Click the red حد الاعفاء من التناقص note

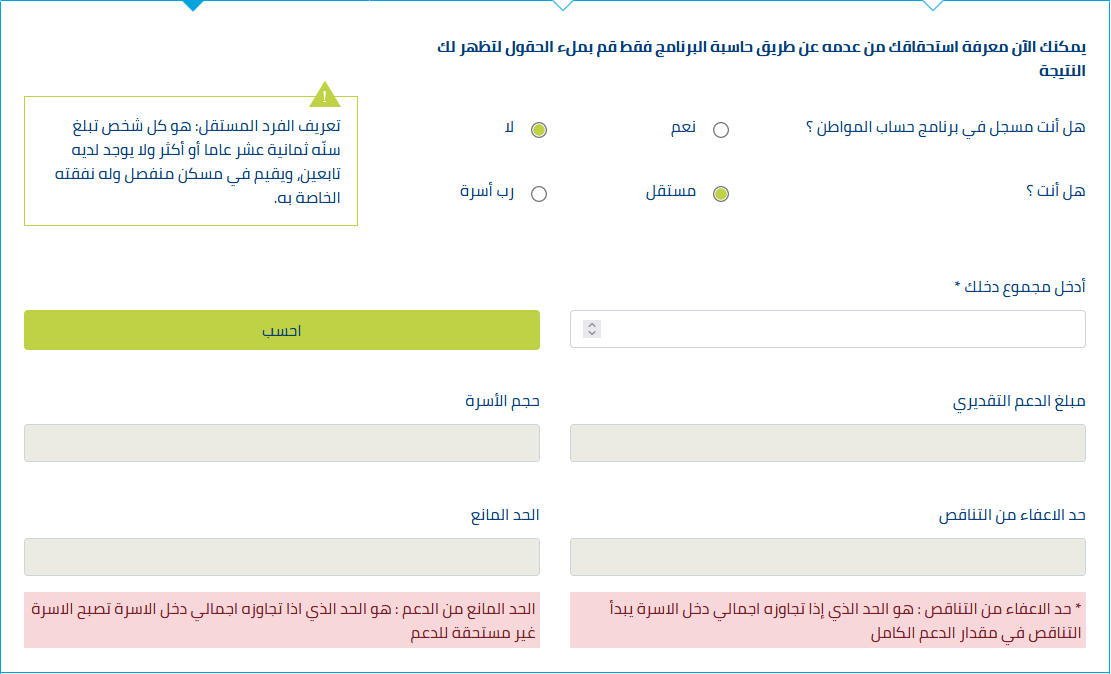tap(828, 620)
